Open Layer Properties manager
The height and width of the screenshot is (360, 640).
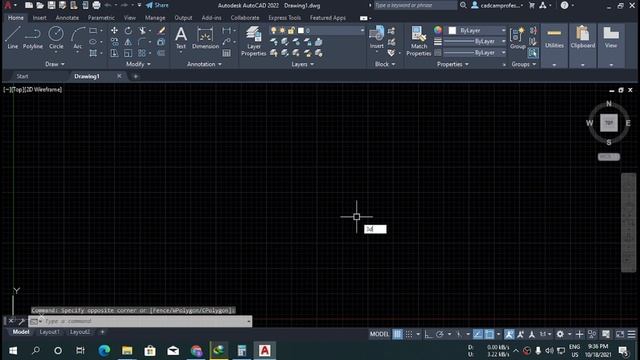tap(253, 41)
